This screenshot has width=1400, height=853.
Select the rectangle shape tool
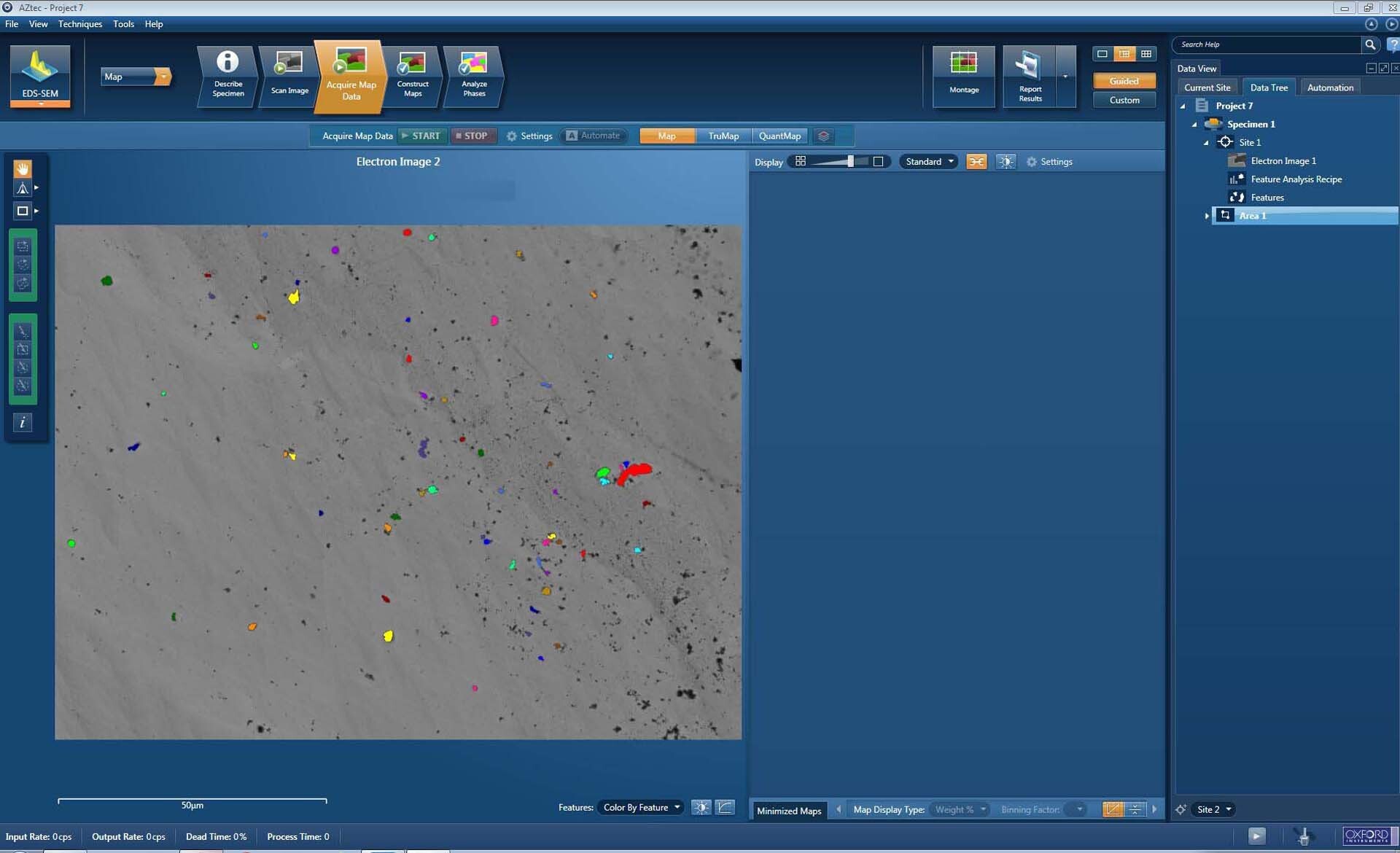23,211
